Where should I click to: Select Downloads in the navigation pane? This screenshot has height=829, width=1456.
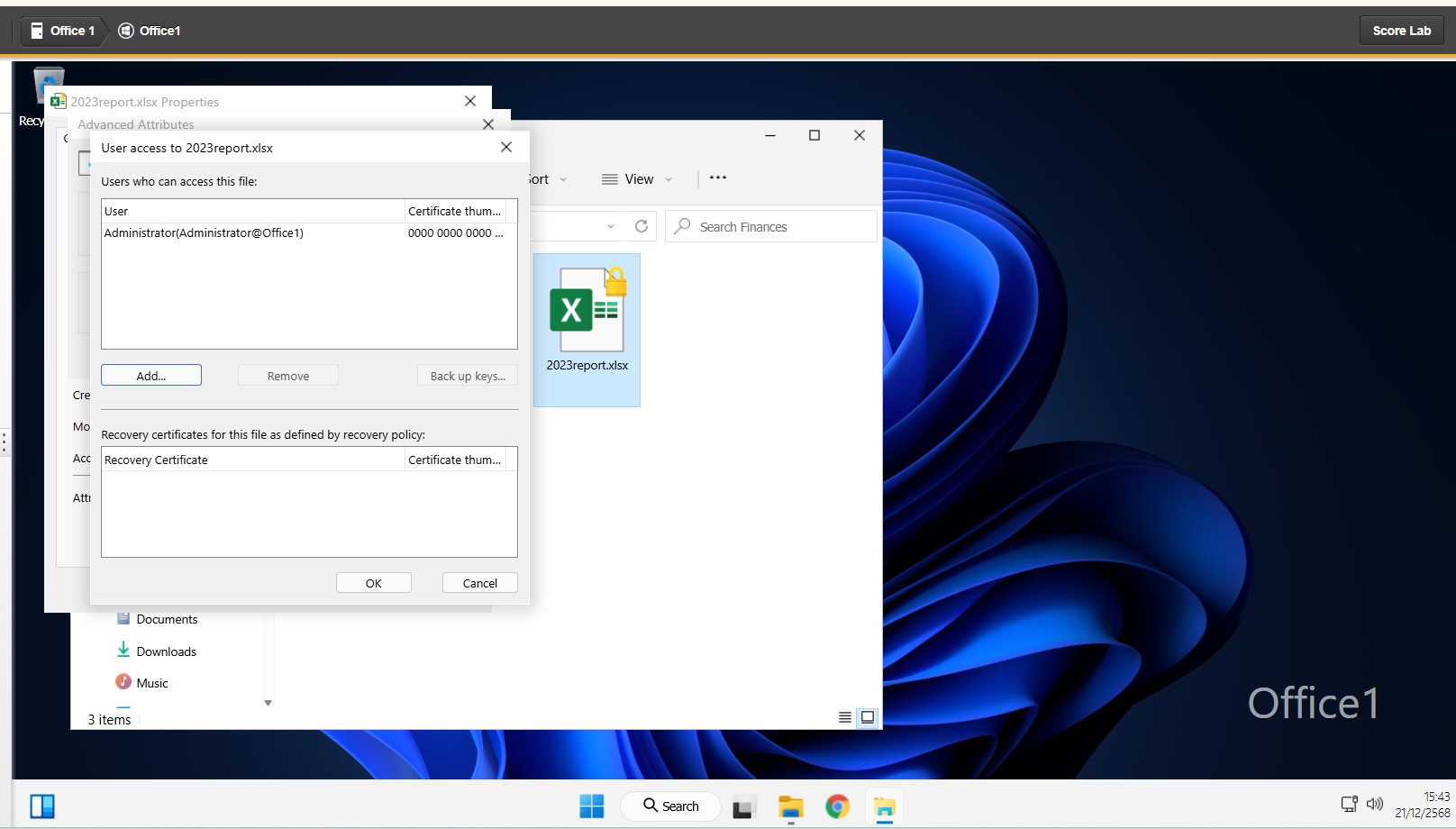(x=166, y=651)
